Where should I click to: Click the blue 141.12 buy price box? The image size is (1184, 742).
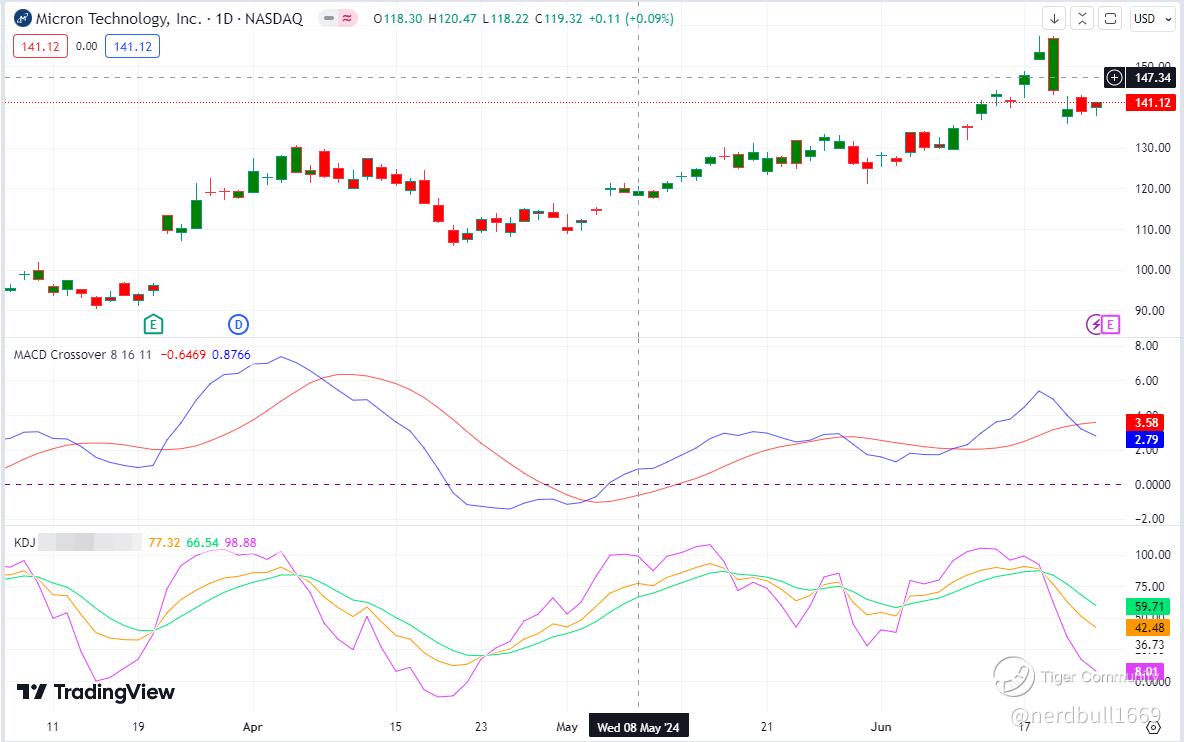[x=133, y=47]
